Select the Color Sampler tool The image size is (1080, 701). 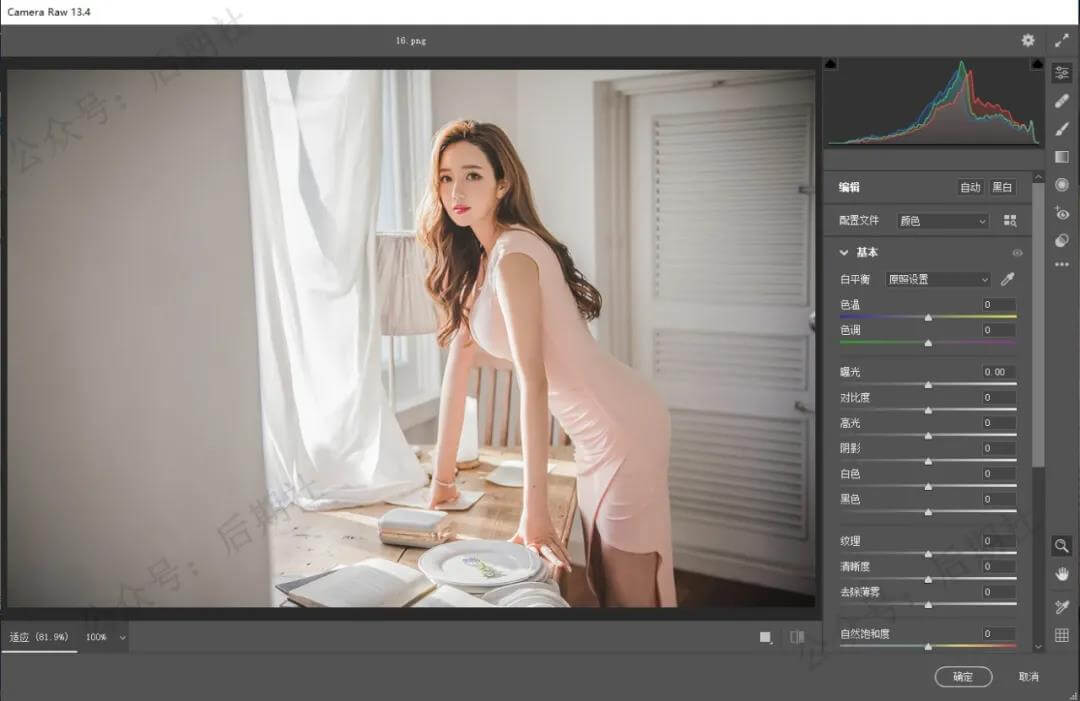click(x=1061, y=606)
